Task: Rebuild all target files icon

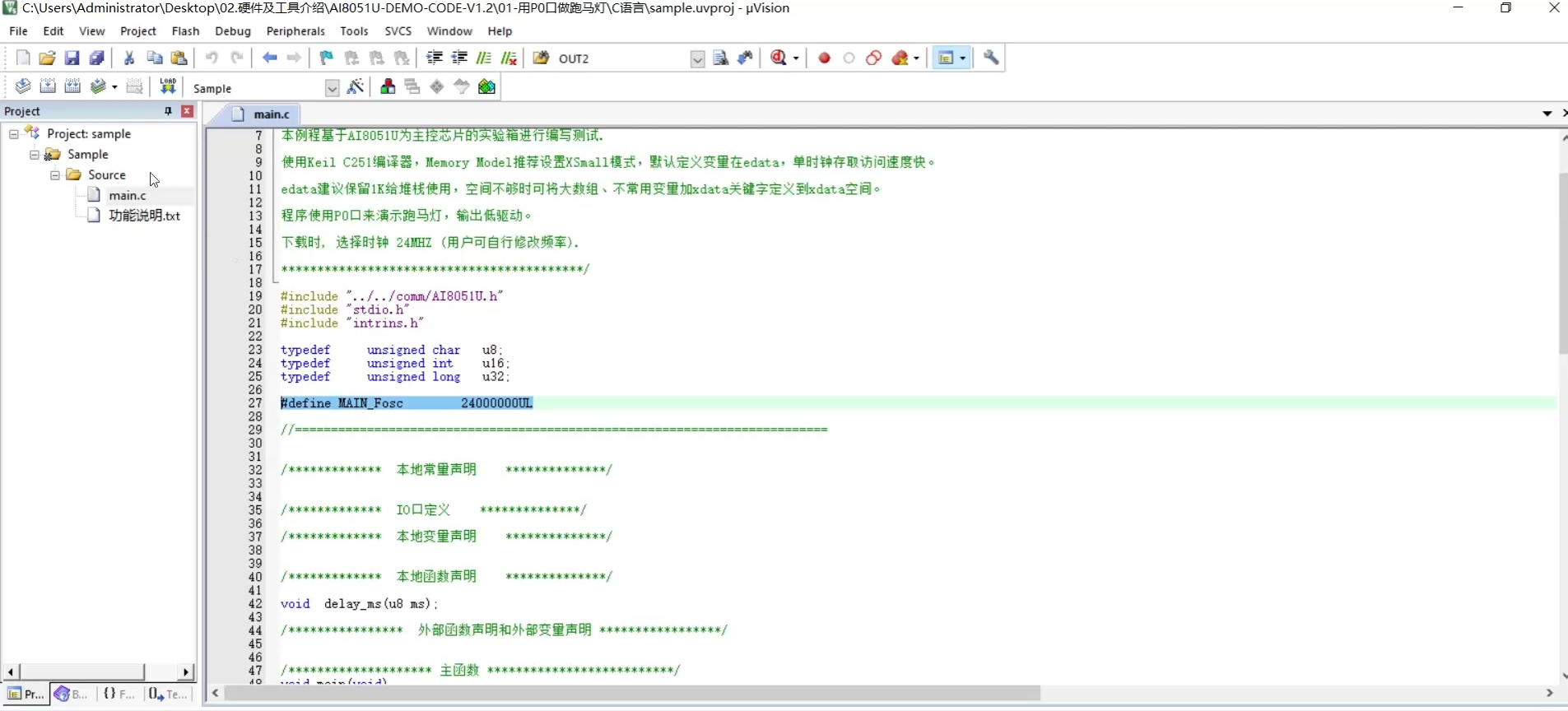Action: tap(72, 86)
